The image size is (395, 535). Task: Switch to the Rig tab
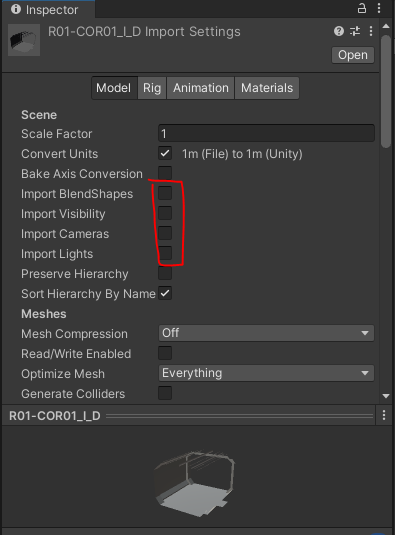coord(152,88)
